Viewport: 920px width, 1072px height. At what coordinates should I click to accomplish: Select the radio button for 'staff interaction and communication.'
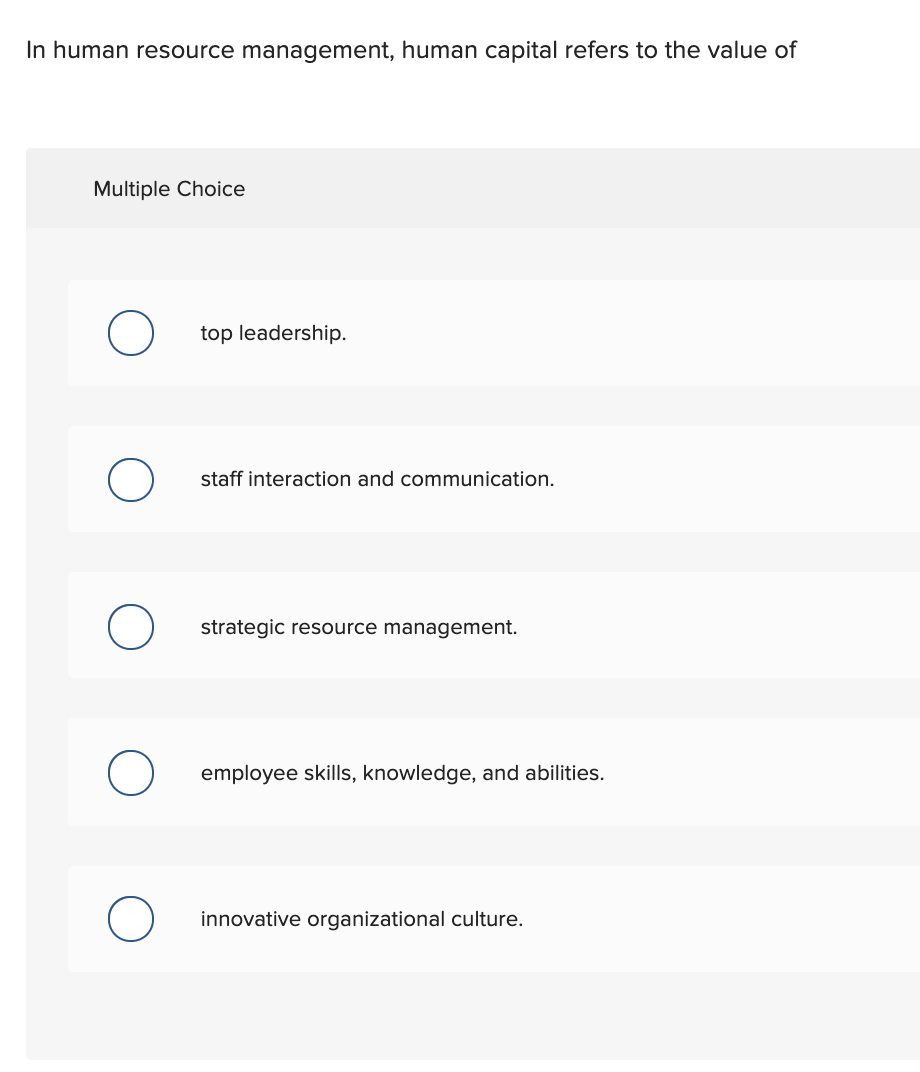coord(130,479)
